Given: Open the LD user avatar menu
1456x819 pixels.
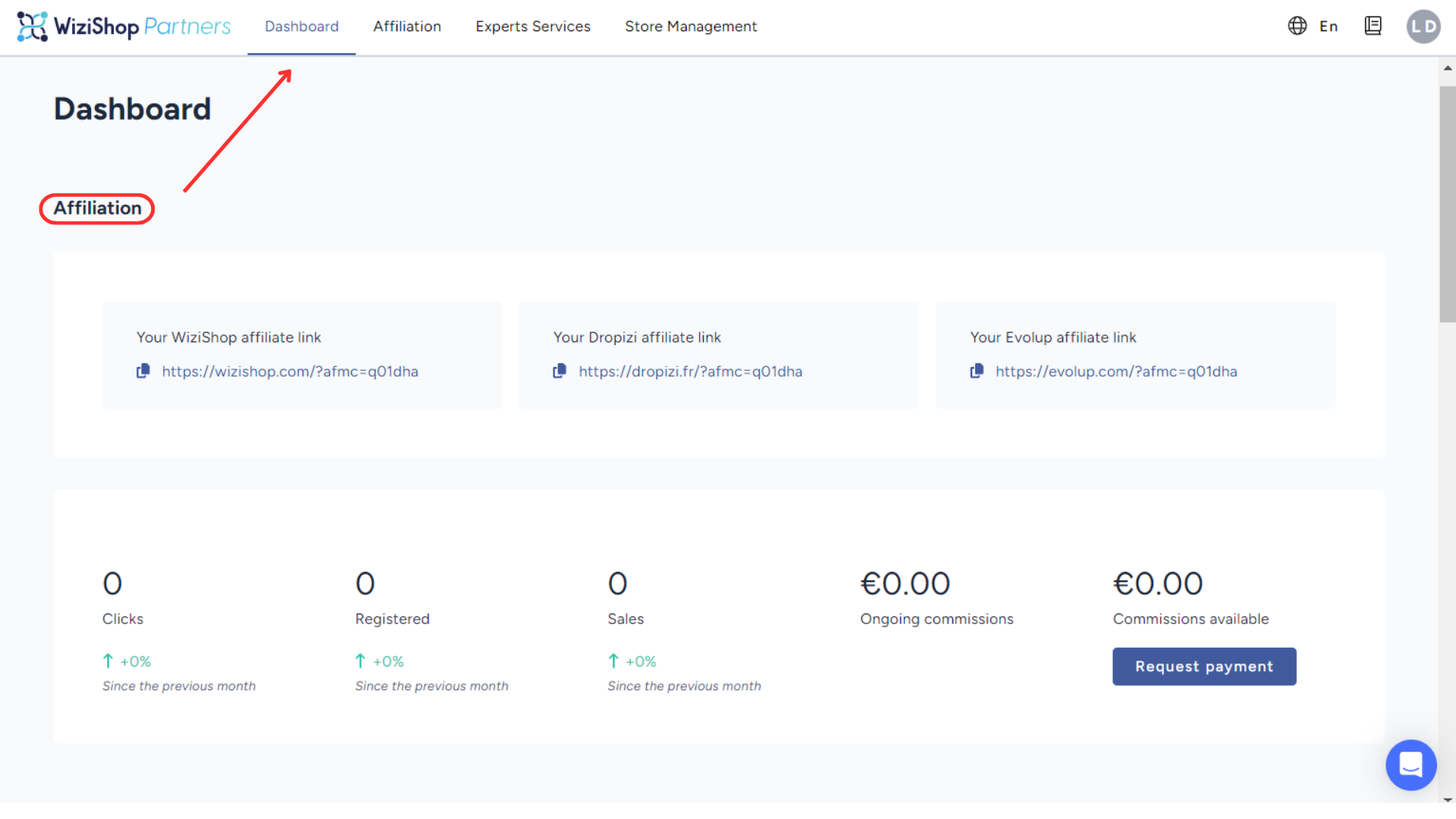Looking at the screenshot, I should [1423, 27].
